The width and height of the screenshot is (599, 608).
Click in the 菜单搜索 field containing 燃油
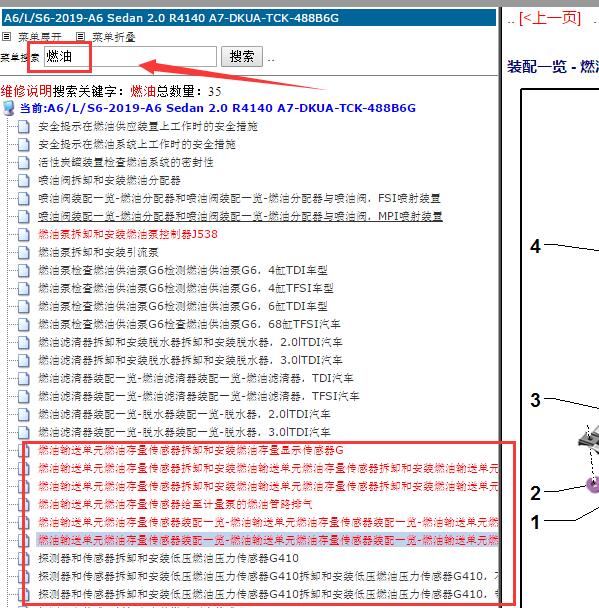coord(130,57)
